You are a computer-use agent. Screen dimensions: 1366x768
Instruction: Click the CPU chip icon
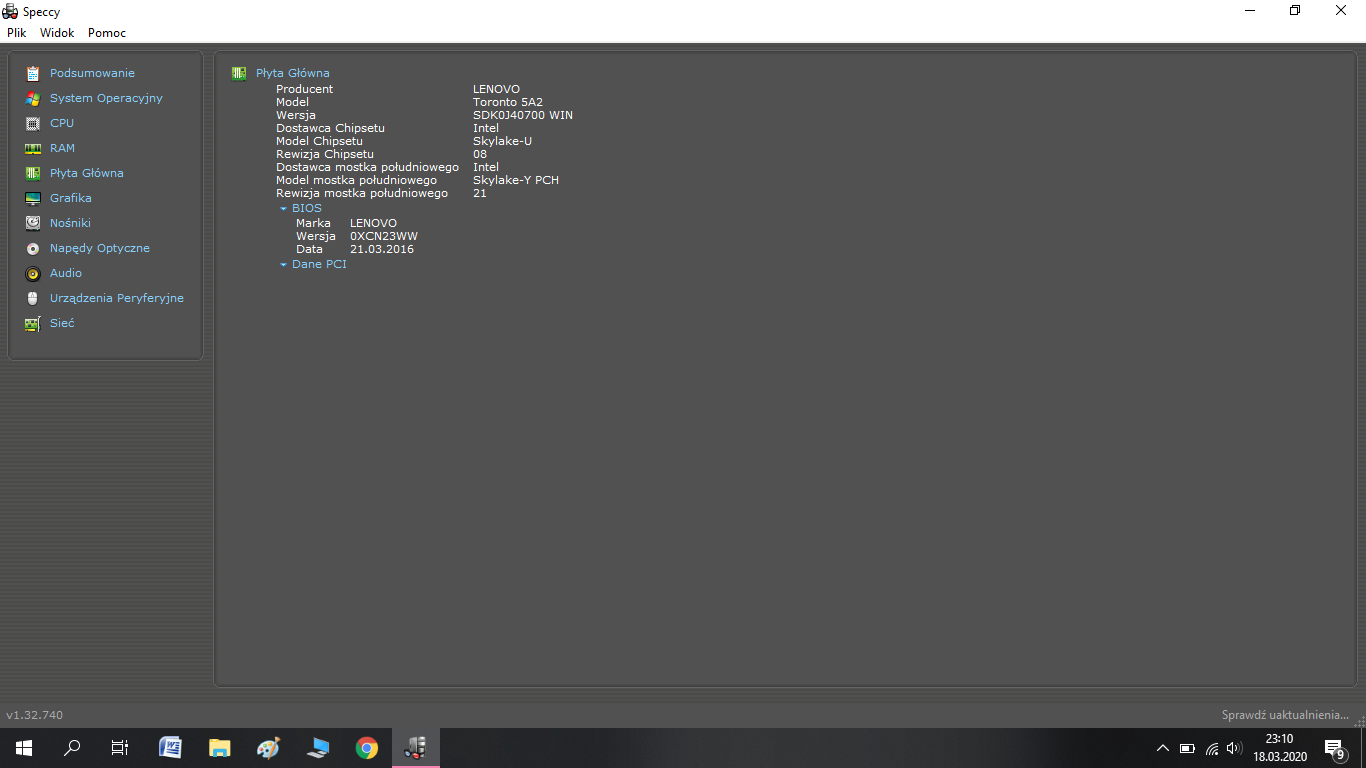click(x=33, y=123)
